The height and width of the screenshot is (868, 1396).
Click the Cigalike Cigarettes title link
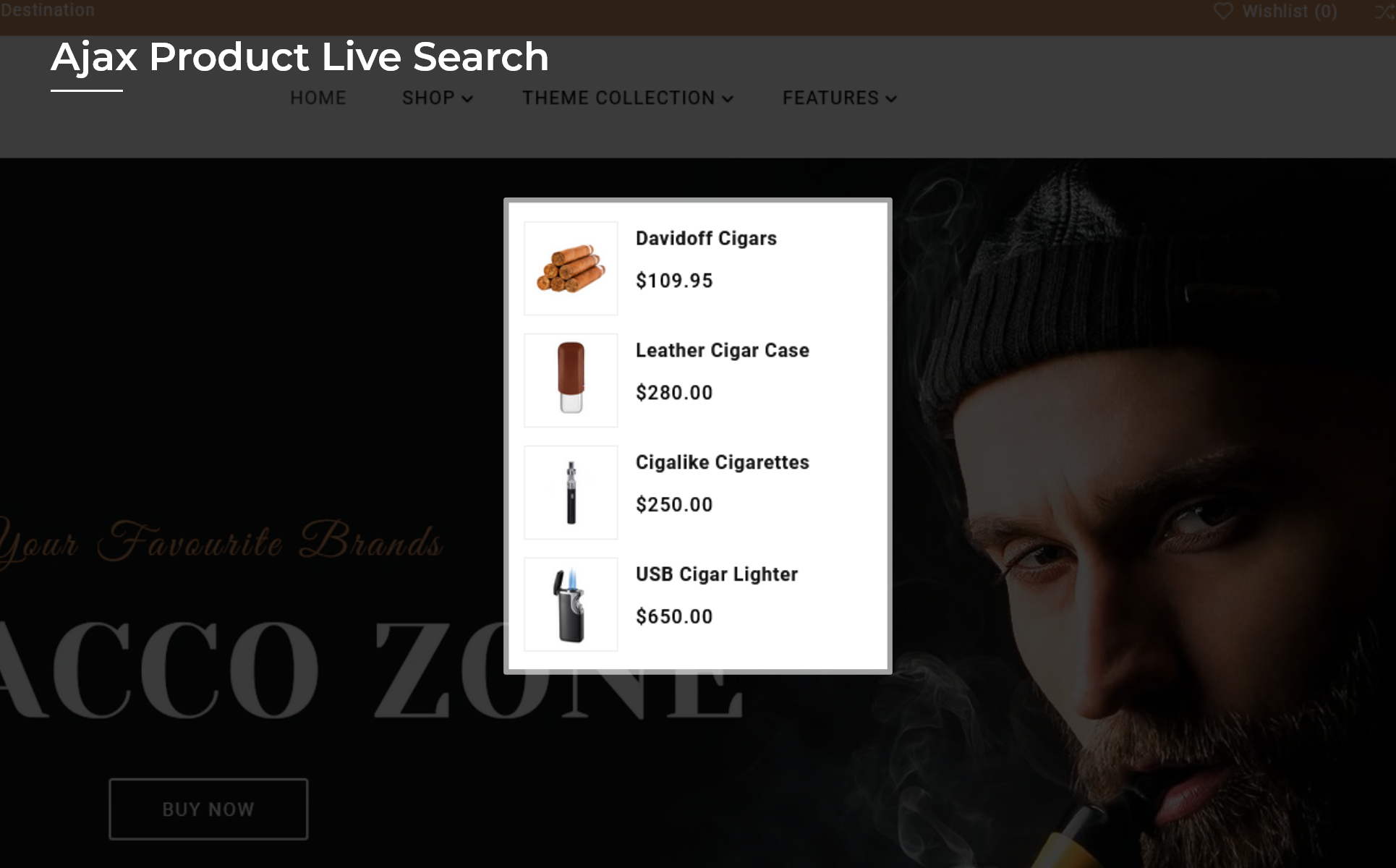point(722,463)
